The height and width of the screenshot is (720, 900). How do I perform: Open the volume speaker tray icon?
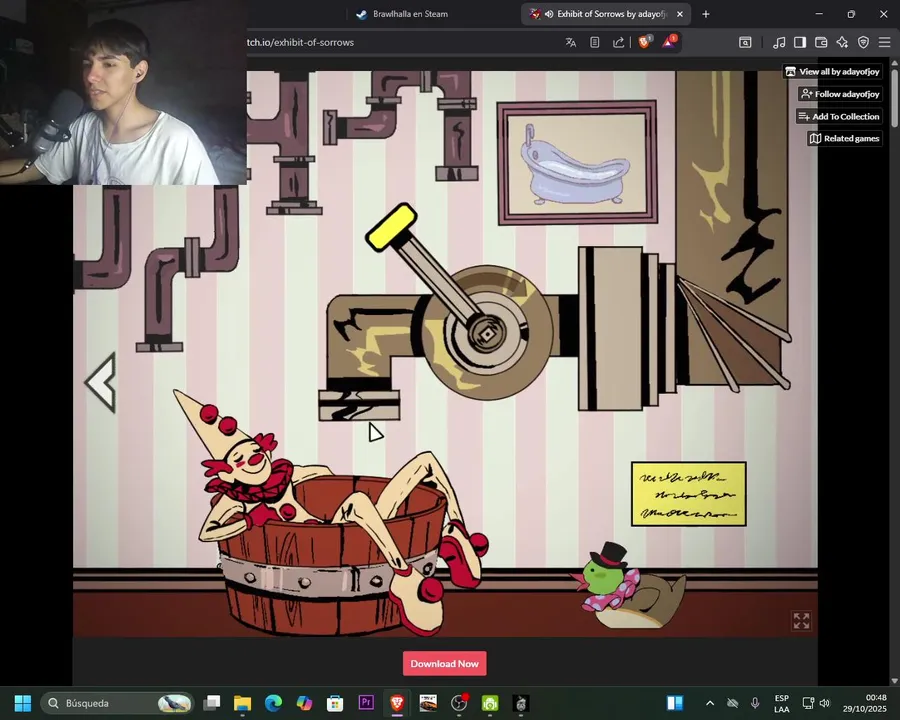pos(825,703)
